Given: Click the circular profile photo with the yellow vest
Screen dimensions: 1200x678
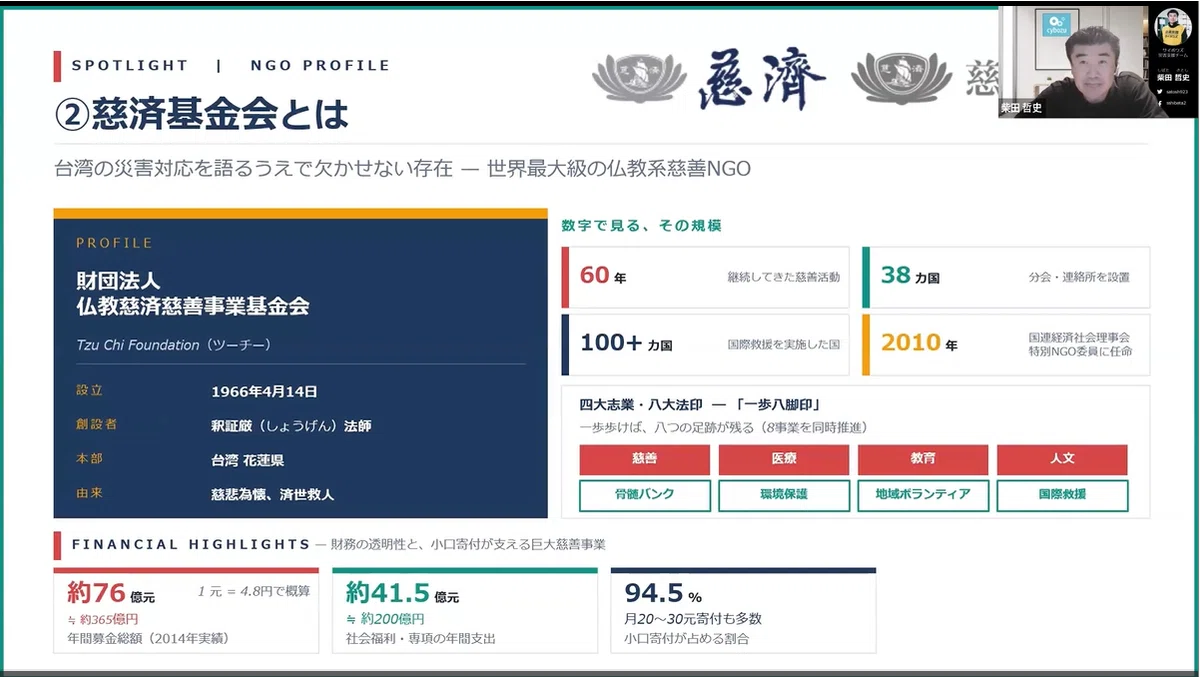Looking at the screenshot, I should pos(1173,27).
